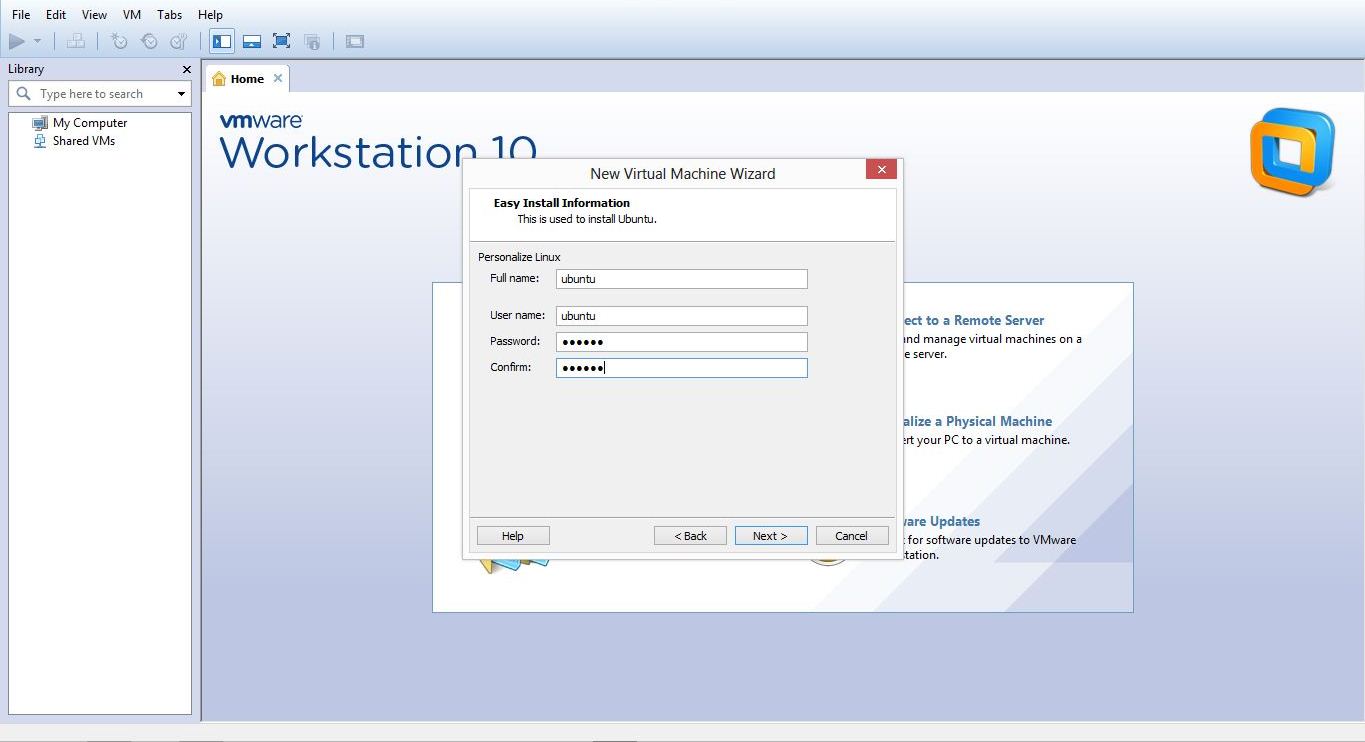This screenshot has height=742, width=1365.
Task: Click the Confirm password field
Action: 682,368
